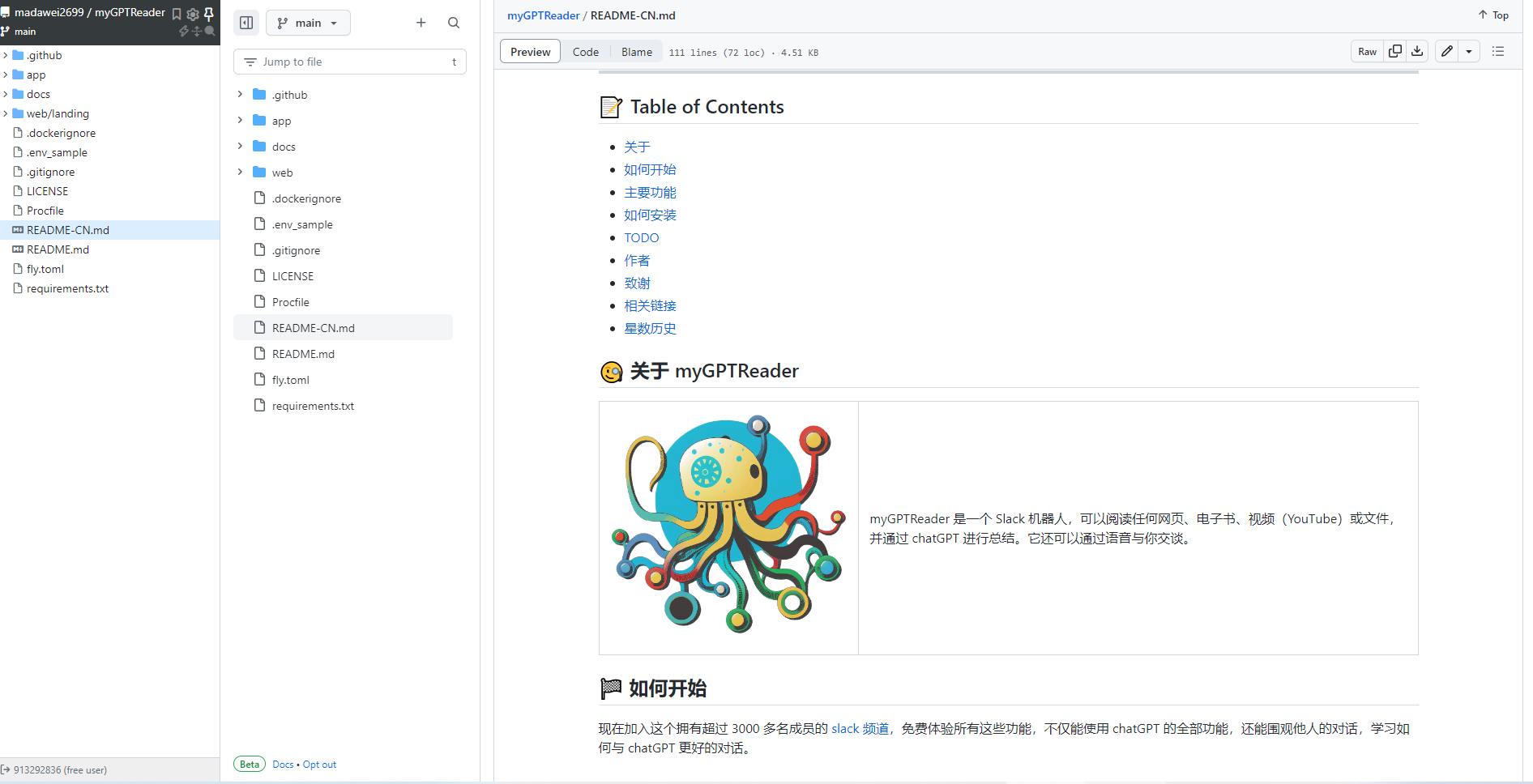Open the 如何开始 contents link
This screenshot has height=784, width=1533.
[x=650, y=169]
